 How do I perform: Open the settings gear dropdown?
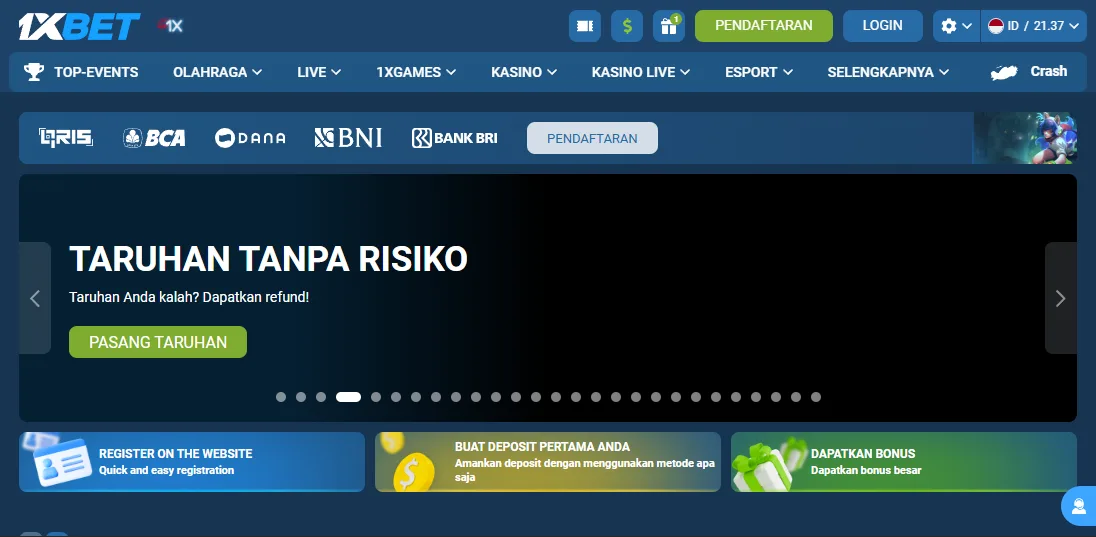pyautogui.click(x=955, y=26)
